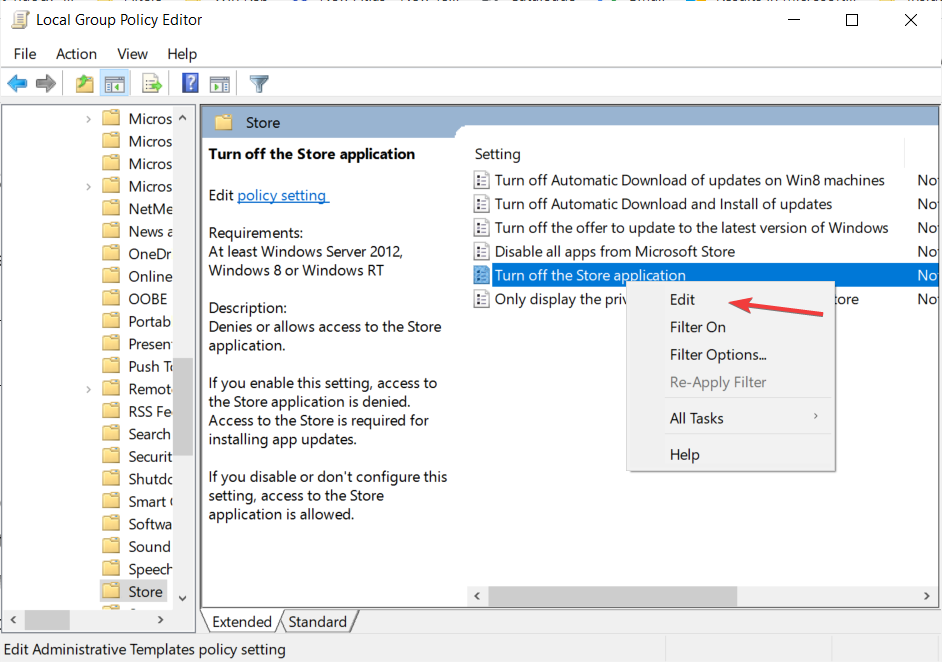Select the Online tree folder

click(x=150, y=277)
